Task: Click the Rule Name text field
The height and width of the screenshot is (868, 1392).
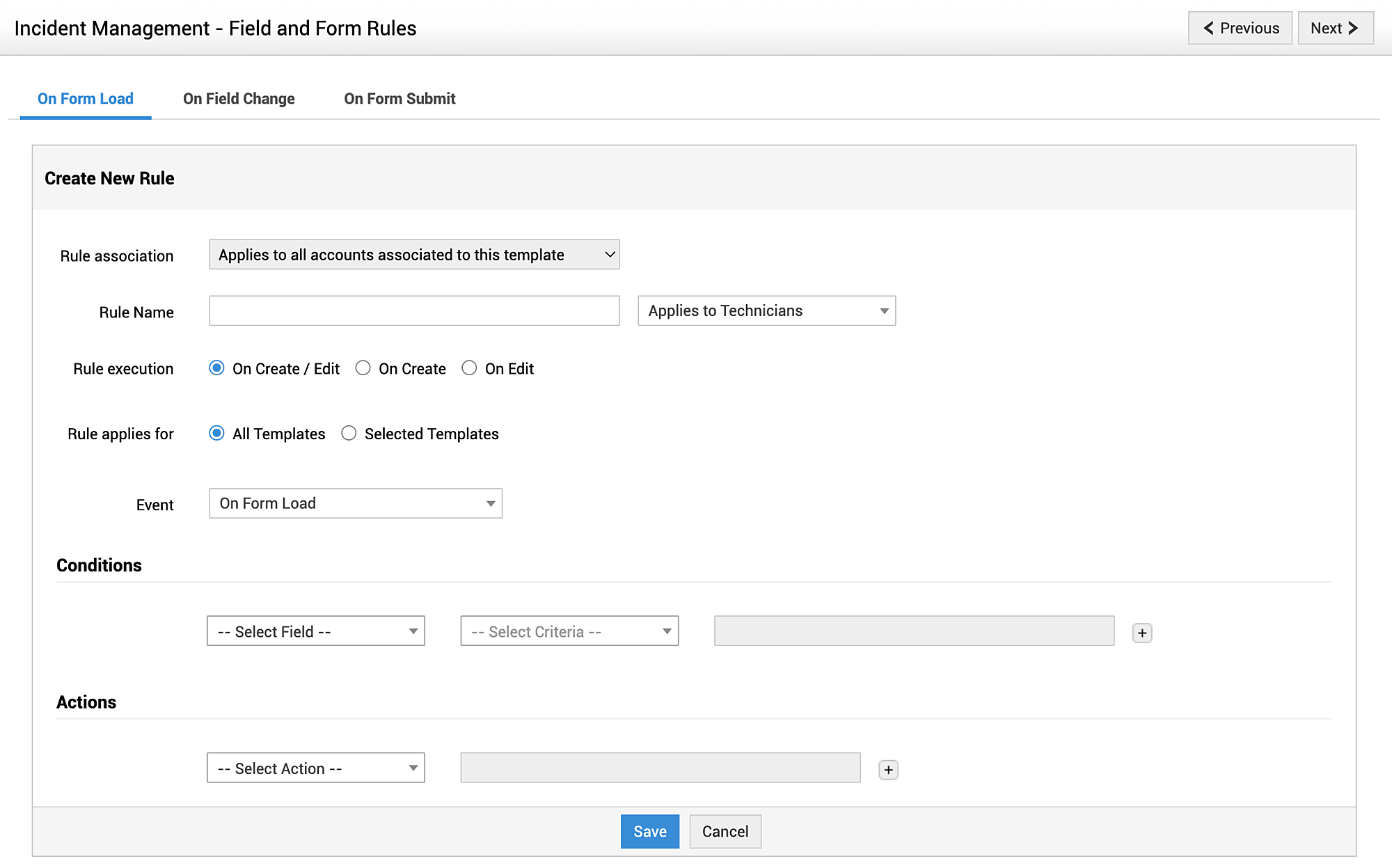Action: [414, 311]
